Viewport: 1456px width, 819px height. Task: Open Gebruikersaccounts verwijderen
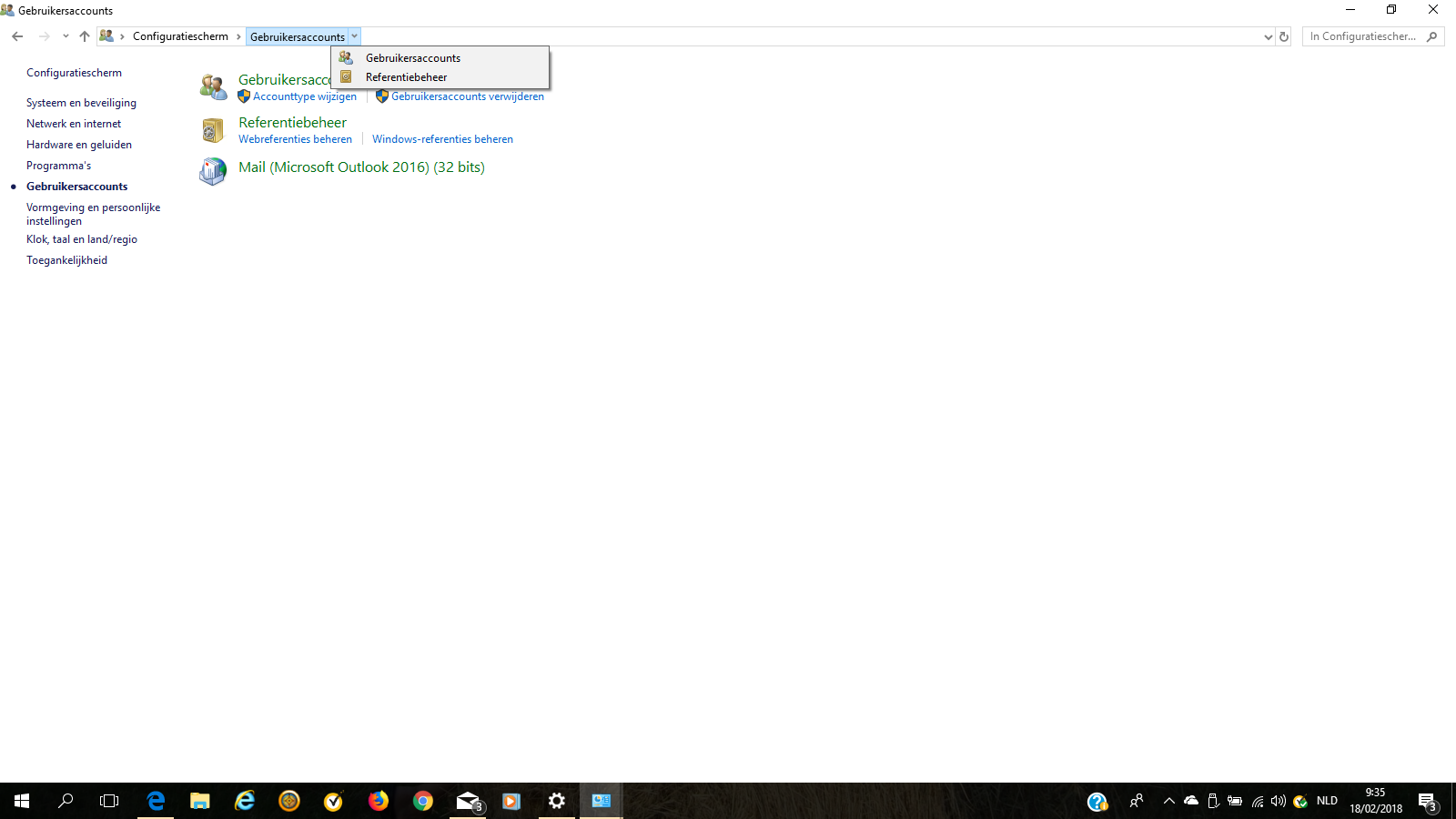[468, 96]
